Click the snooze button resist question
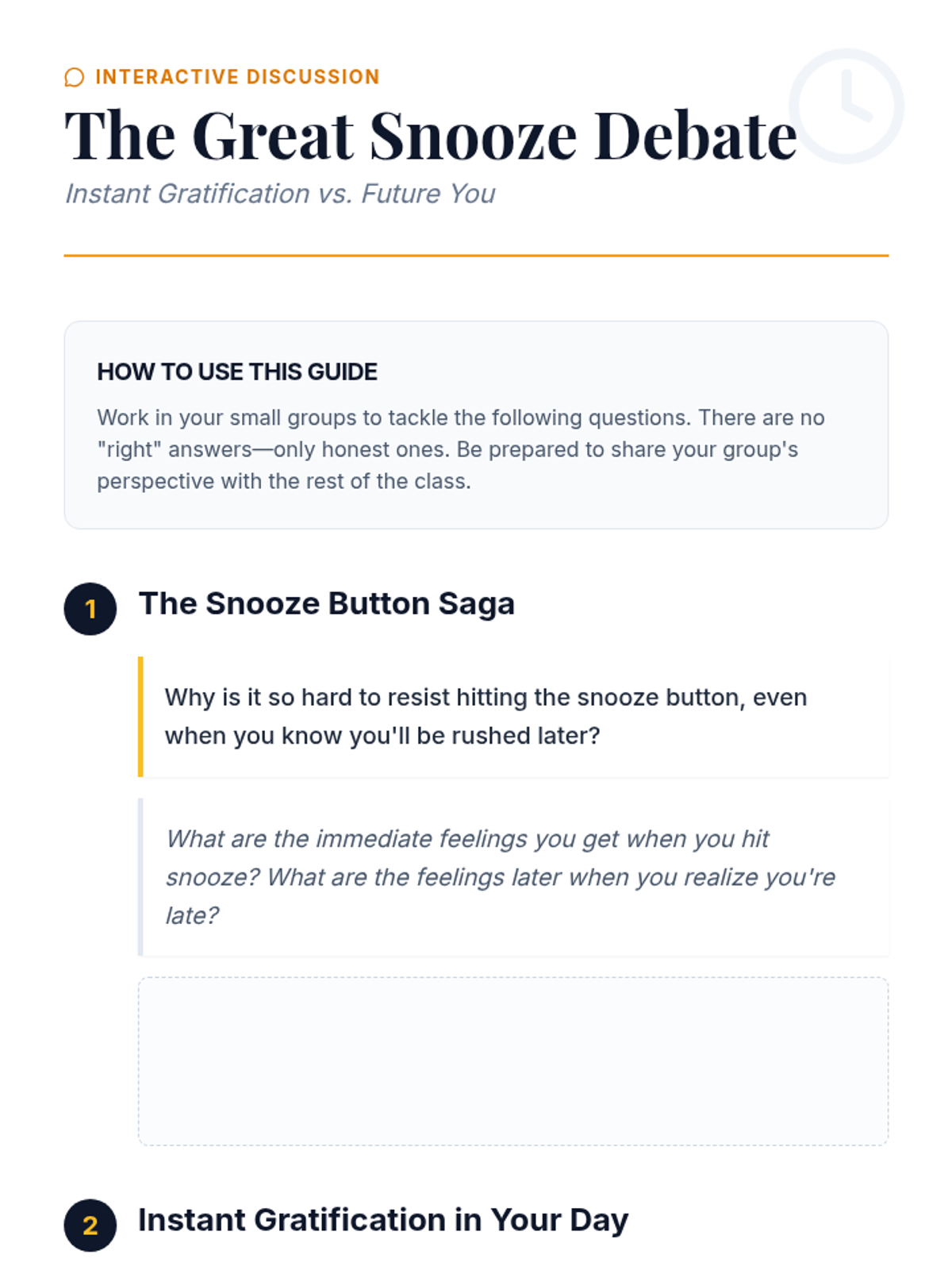 (x=486, y=716)
